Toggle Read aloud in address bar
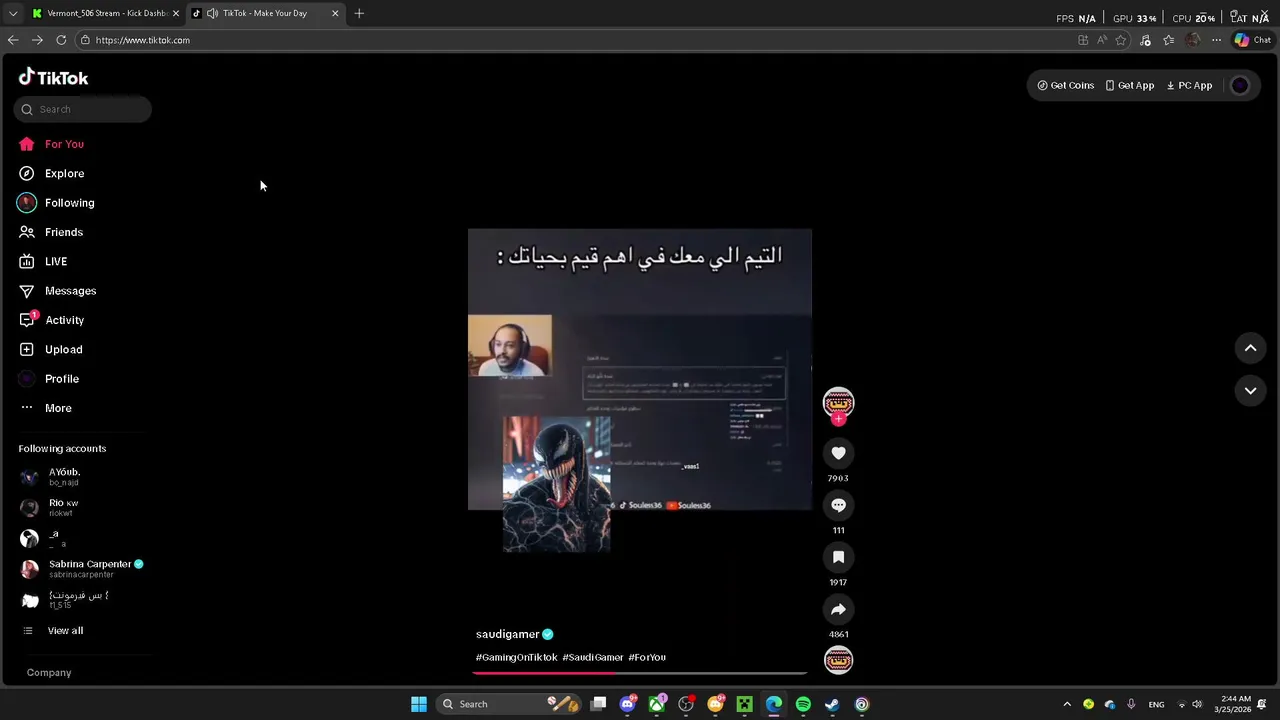 1102,40
